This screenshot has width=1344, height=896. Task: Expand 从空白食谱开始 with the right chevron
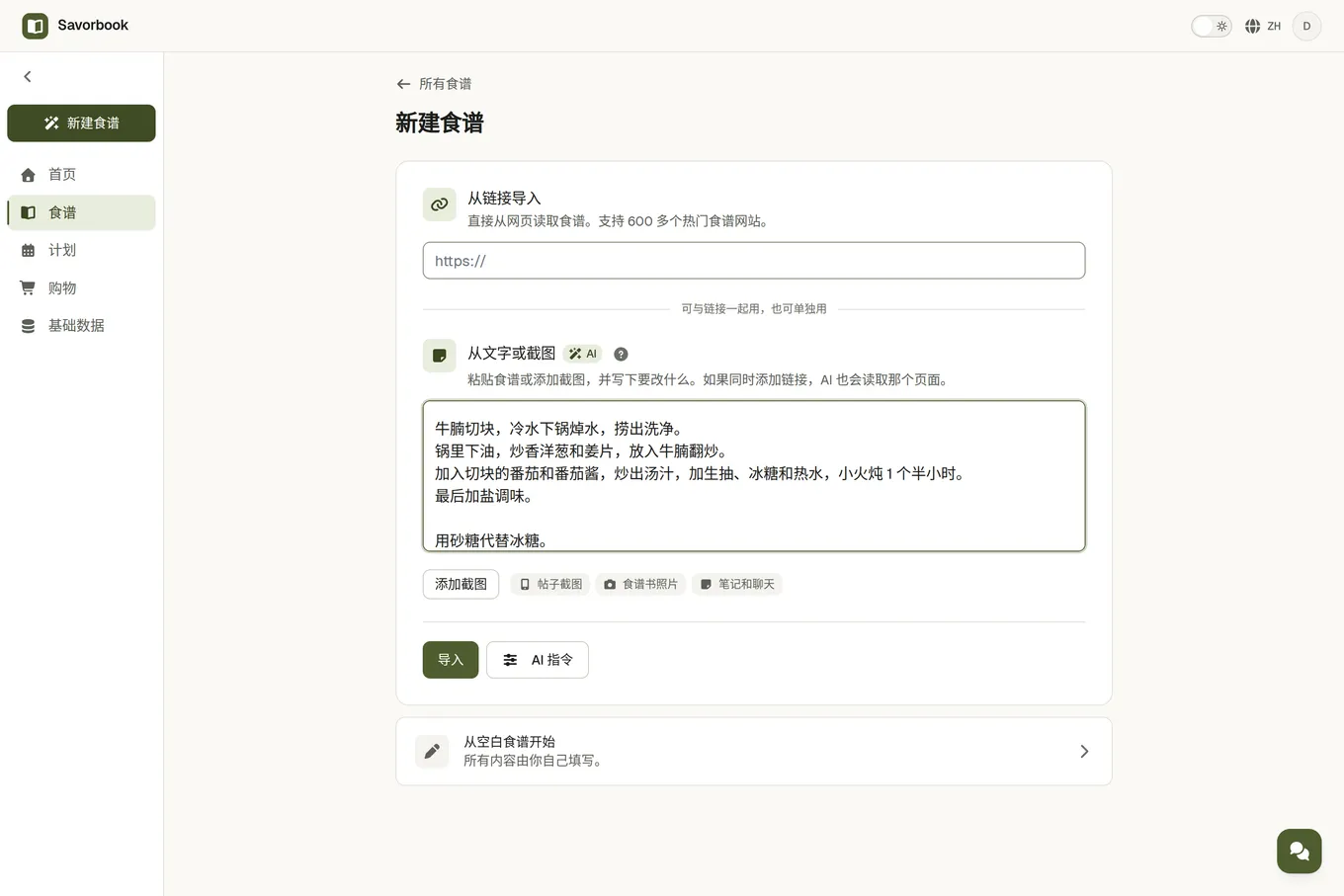(x=1084, y=752)
